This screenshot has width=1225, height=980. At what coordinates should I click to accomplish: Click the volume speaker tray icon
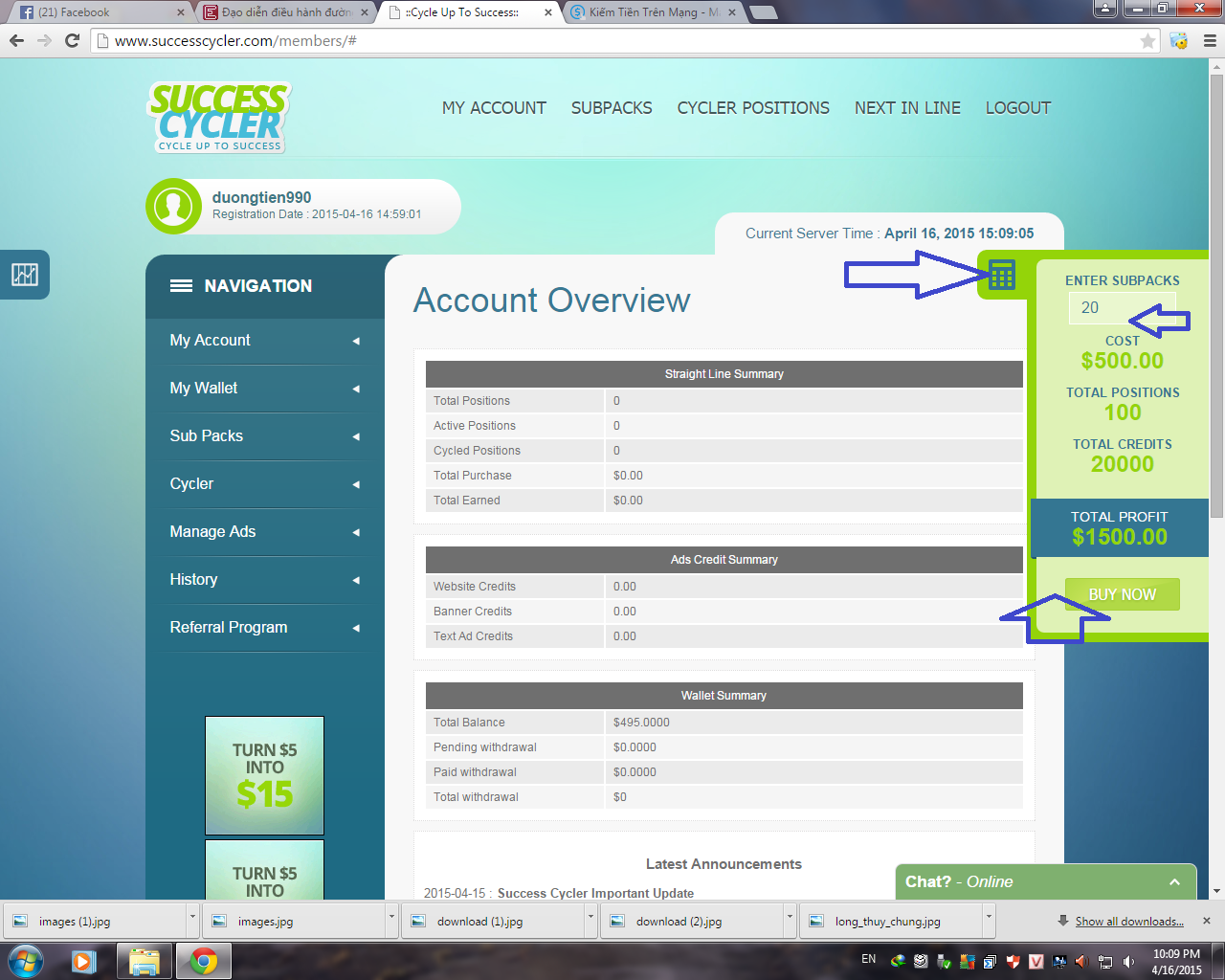pos(1128,962)
